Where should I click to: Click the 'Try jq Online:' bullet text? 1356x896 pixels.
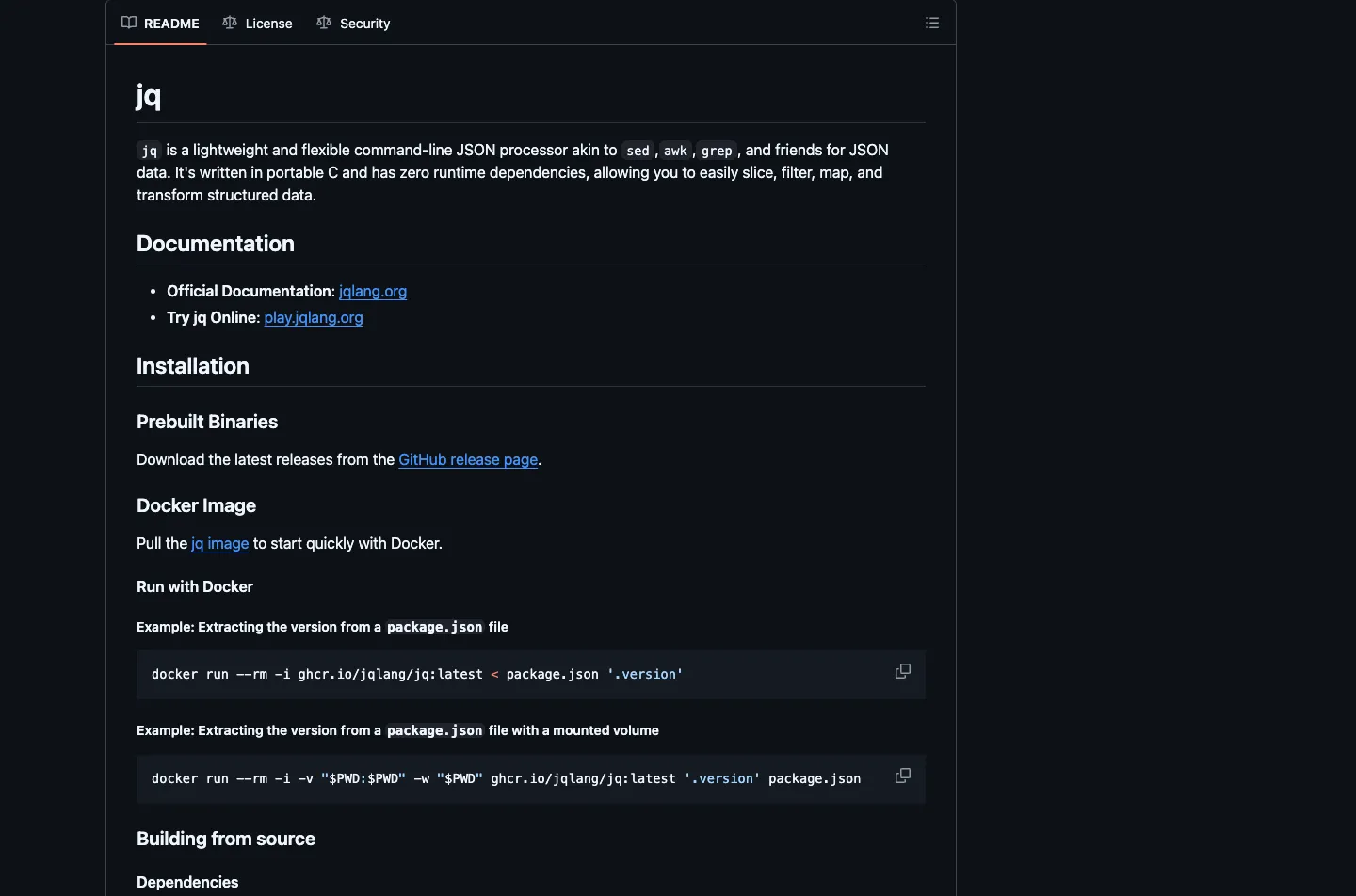(x=214, y=317)
